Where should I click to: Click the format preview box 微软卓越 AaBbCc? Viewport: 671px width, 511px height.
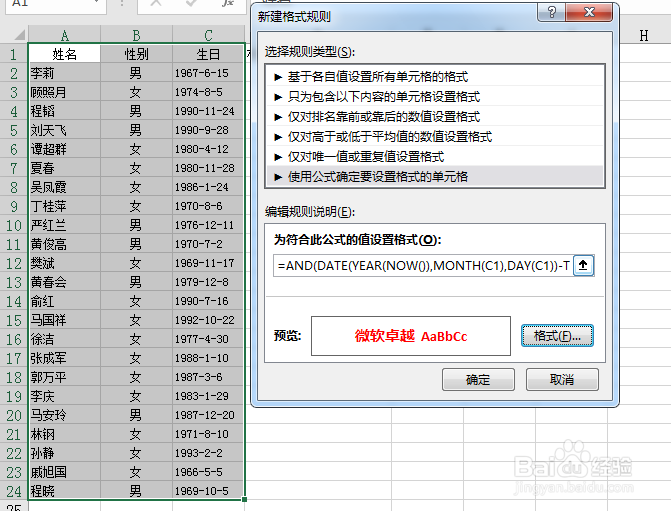[411, 336]
